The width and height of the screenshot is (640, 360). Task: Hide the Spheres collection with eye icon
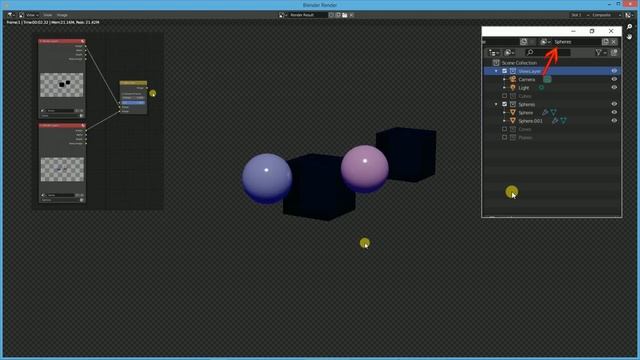[x=614, y=104]
